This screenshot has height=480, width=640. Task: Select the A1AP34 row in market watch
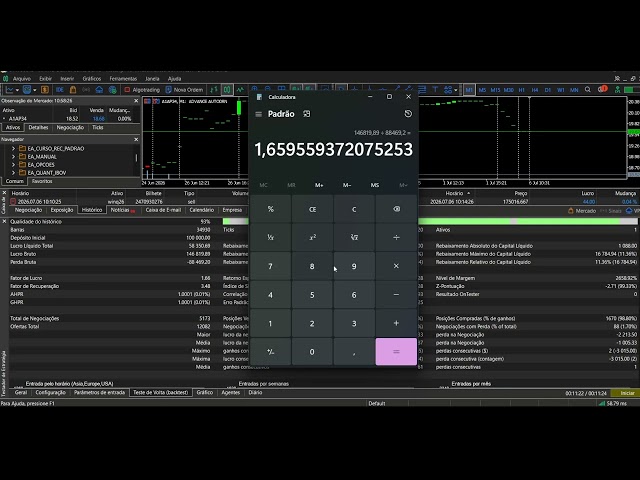69,119
